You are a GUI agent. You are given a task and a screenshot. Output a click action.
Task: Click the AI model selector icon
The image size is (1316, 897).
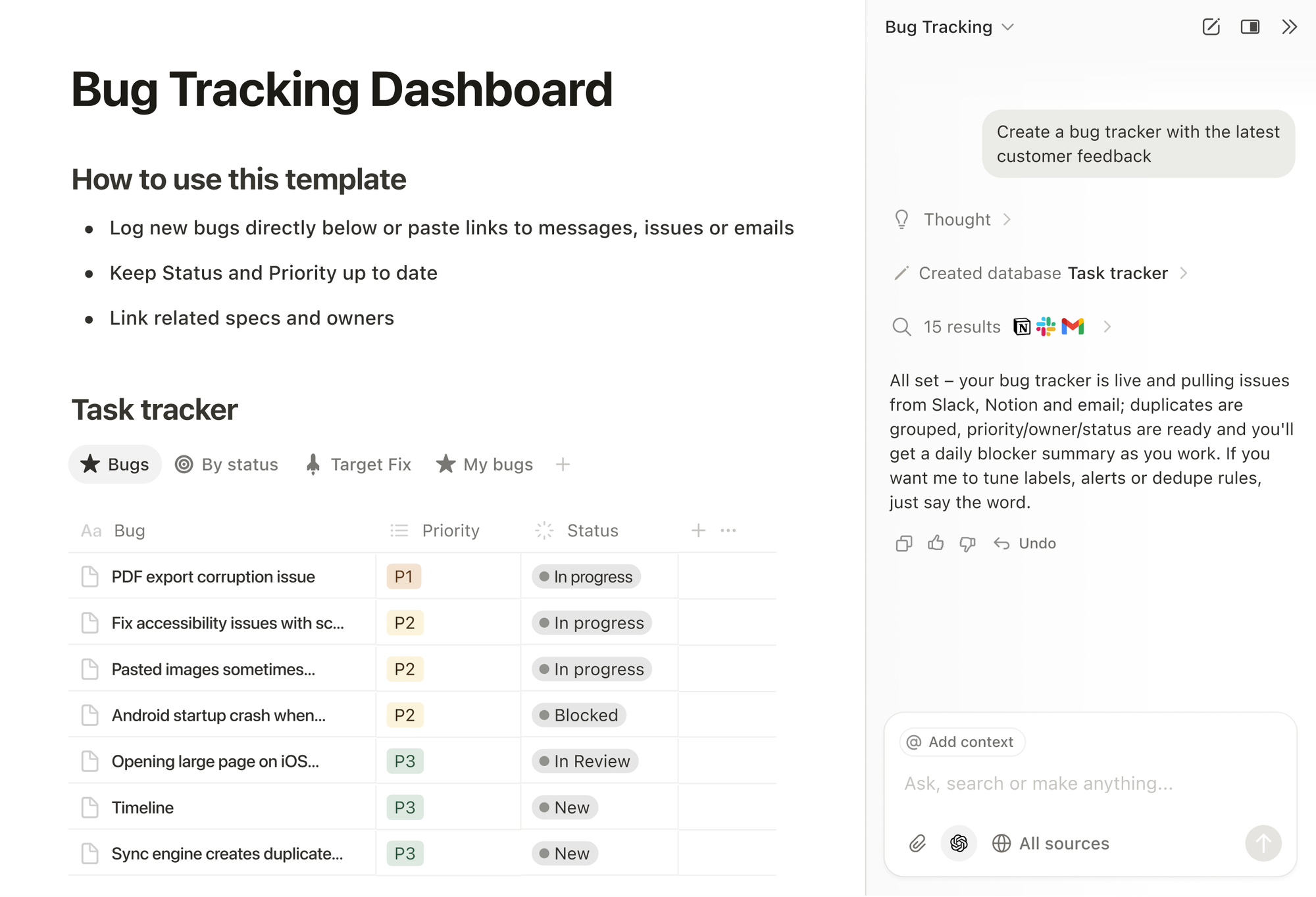point(959,843)
